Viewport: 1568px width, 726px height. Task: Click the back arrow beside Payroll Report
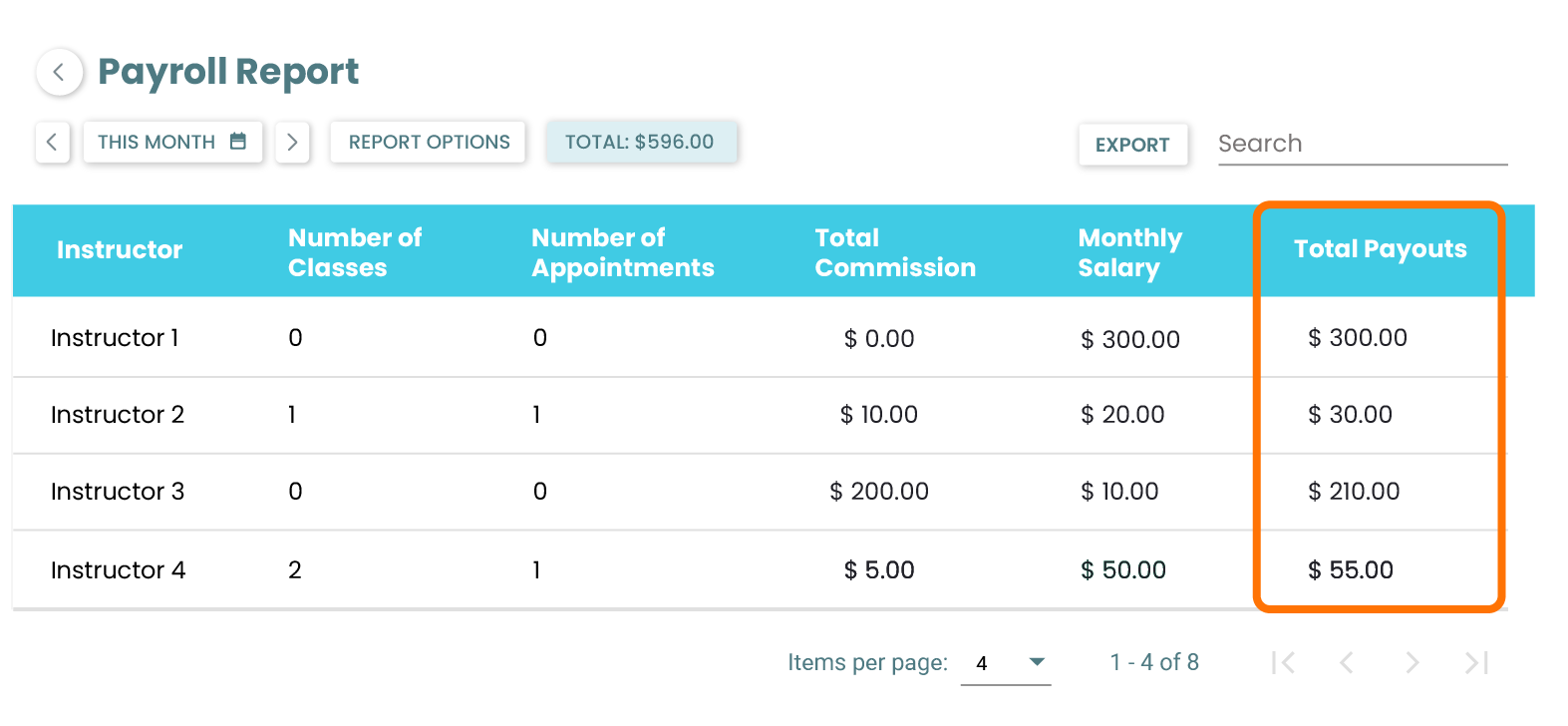59,72
